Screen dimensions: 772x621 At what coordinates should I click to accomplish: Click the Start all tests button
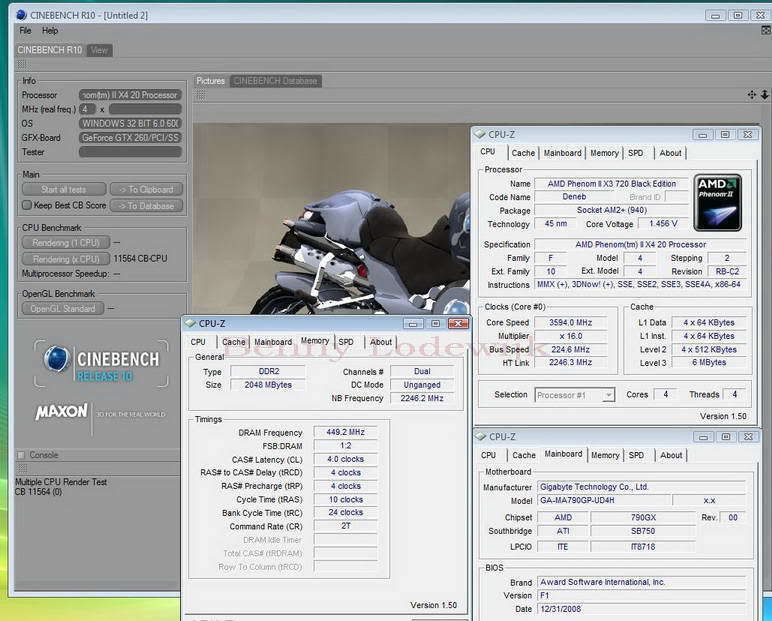pos(64,190)
